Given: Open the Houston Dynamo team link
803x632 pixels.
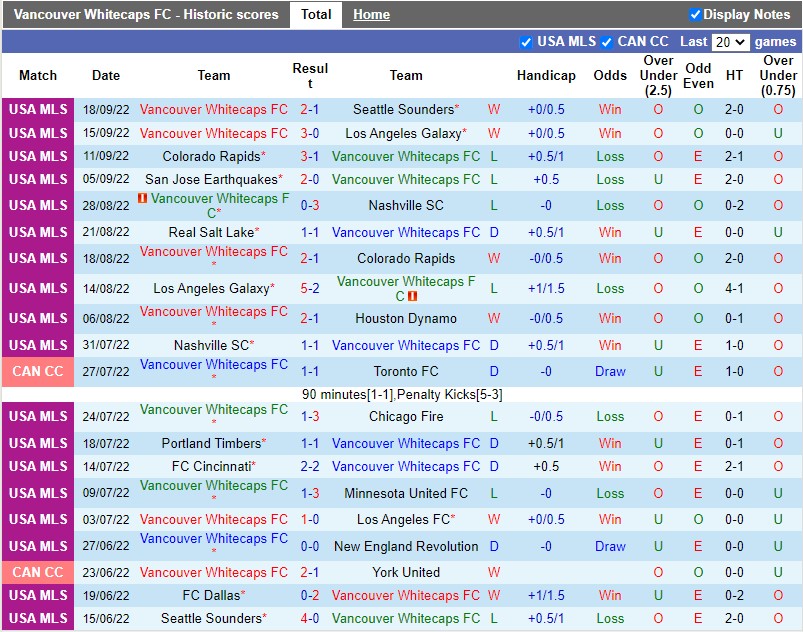Looking at the screenshot, I should 406,319.
